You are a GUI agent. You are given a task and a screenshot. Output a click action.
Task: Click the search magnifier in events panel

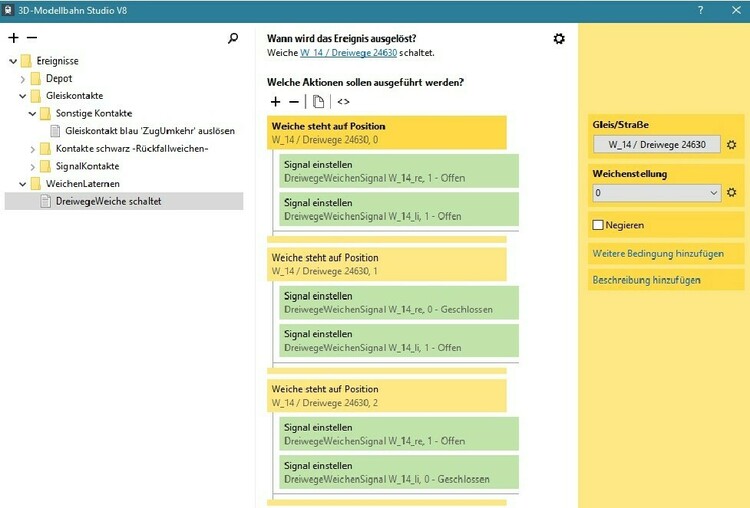click(233, 39)
